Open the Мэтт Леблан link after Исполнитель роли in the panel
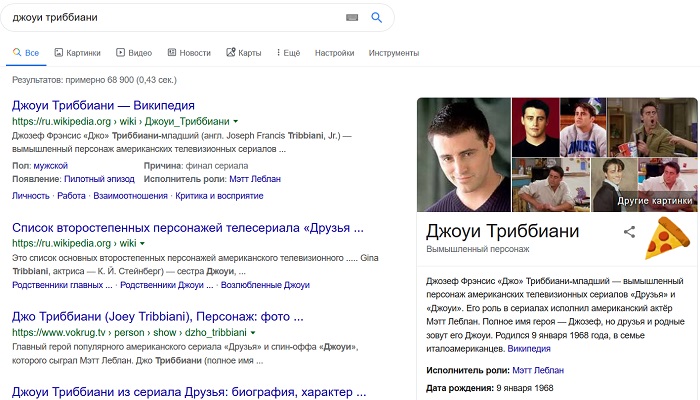The image size is (700, 400). 538,370
